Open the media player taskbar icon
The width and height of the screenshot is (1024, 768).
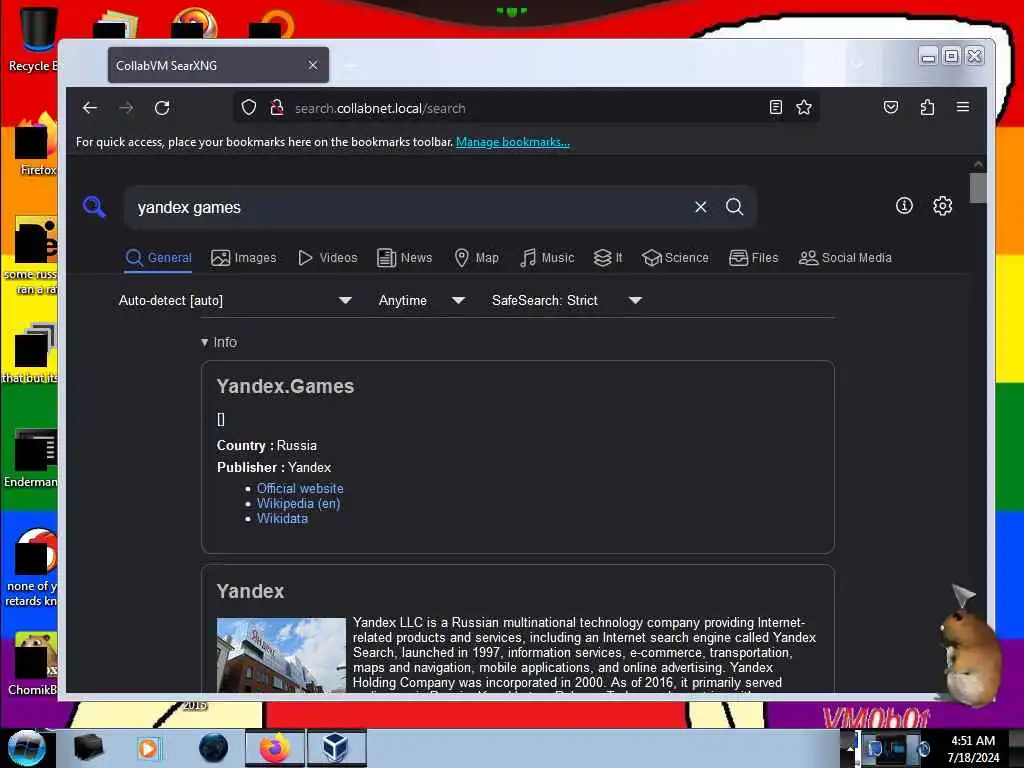[x=148, y=748]
